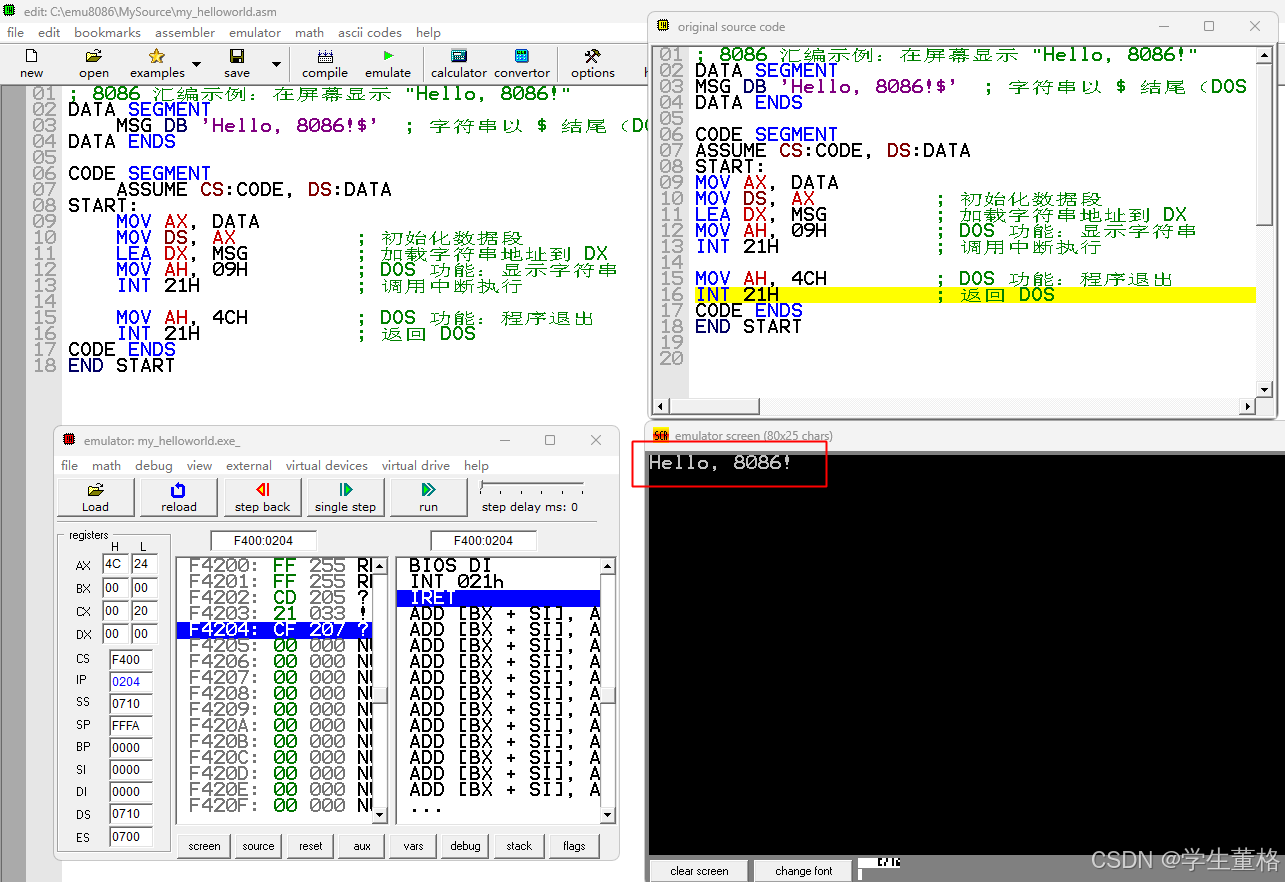Viewport: 1285px width, 882px height.
Task: Open the external menu in emulator
Action: click(249, 465)
